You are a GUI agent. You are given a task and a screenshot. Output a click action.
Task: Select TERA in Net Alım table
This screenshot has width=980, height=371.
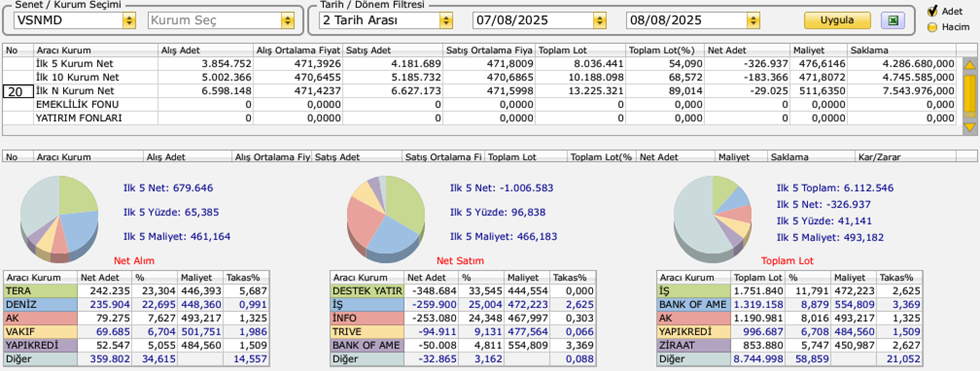[x=41, y=290]
